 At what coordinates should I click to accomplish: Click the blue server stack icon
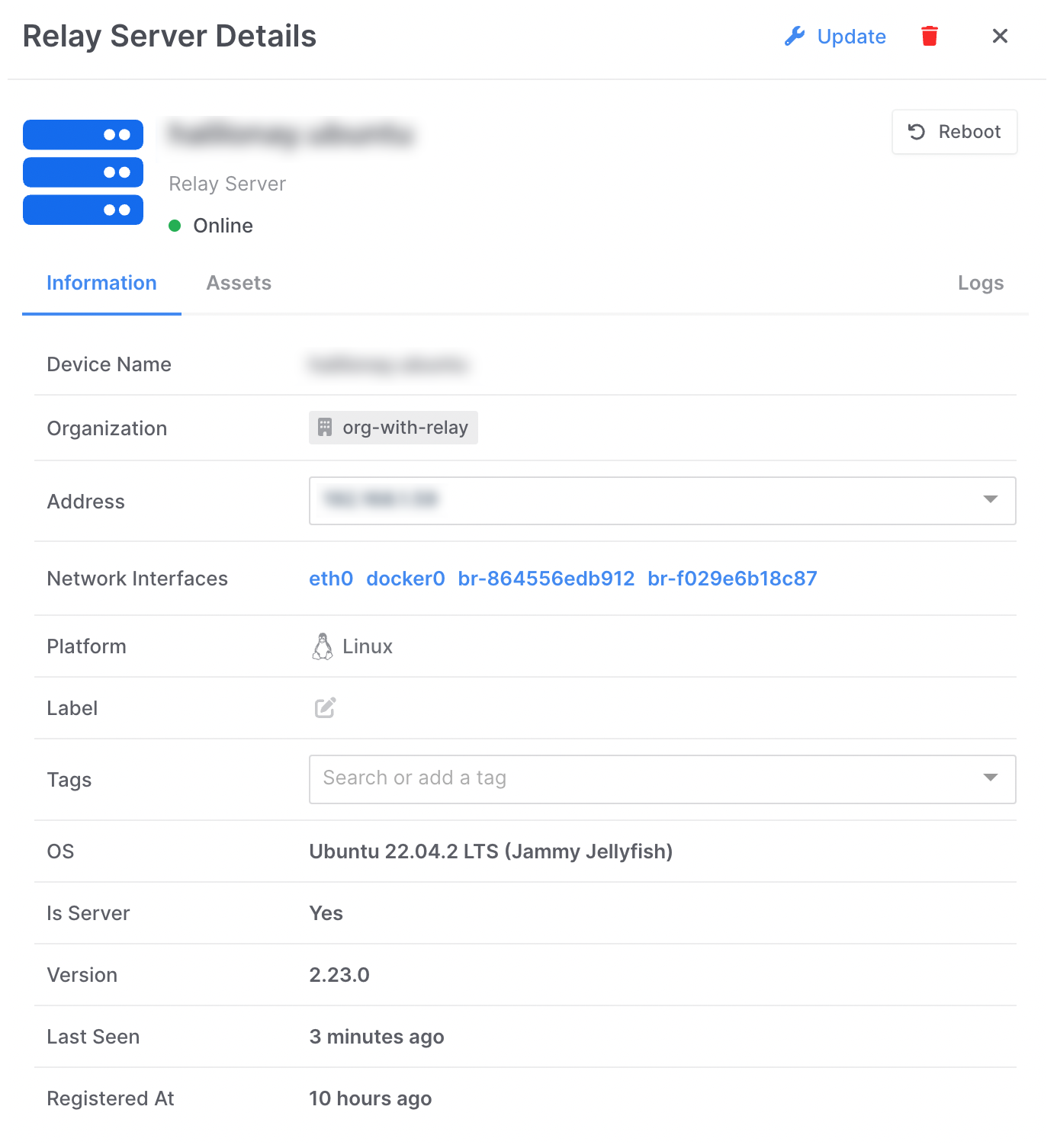(x=83, y=172)
